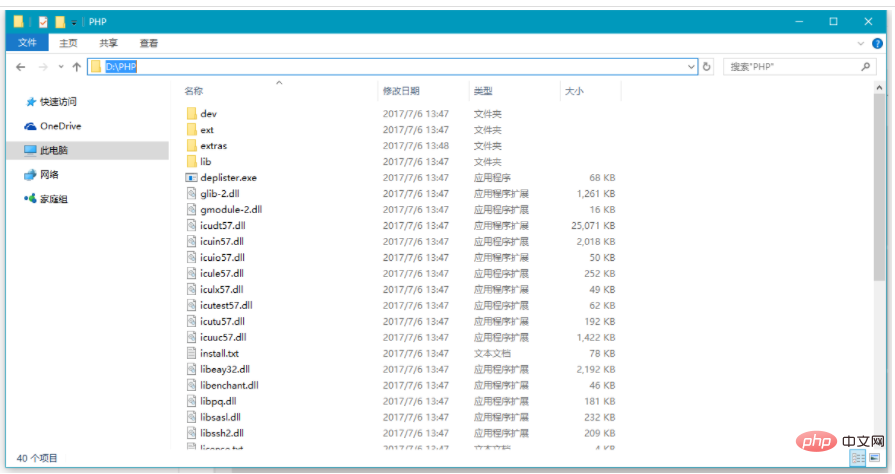Screen dimensions: 895x474
Task: Expand the ribbon with the chevron
Action: [861, 43]
